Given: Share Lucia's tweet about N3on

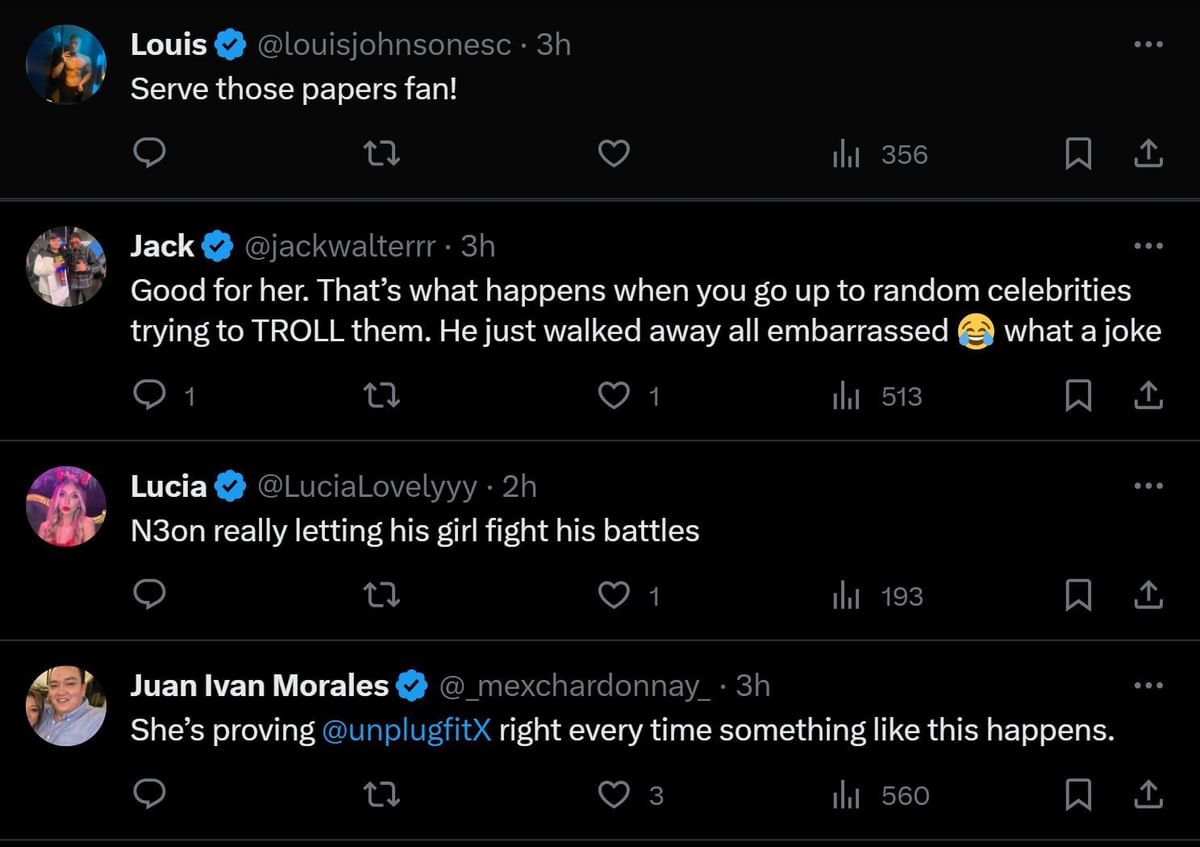Looking at the screenshot, I should point(1149,596).
